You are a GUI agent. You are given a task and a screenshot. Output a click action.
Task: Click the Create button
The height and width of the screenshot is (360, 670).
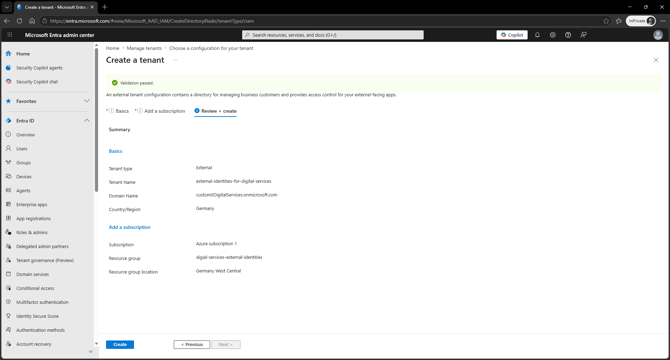(x=120, y=345)
